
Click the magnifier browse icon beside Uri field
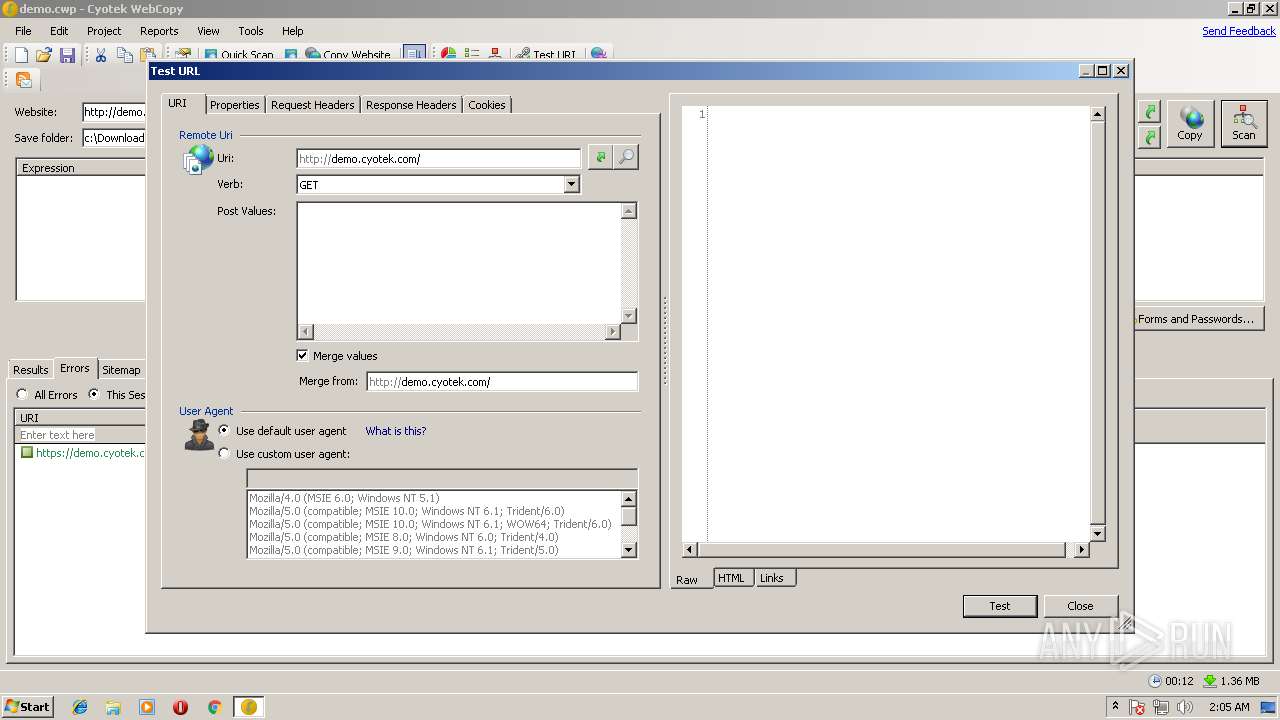click(x=626, y=157)
